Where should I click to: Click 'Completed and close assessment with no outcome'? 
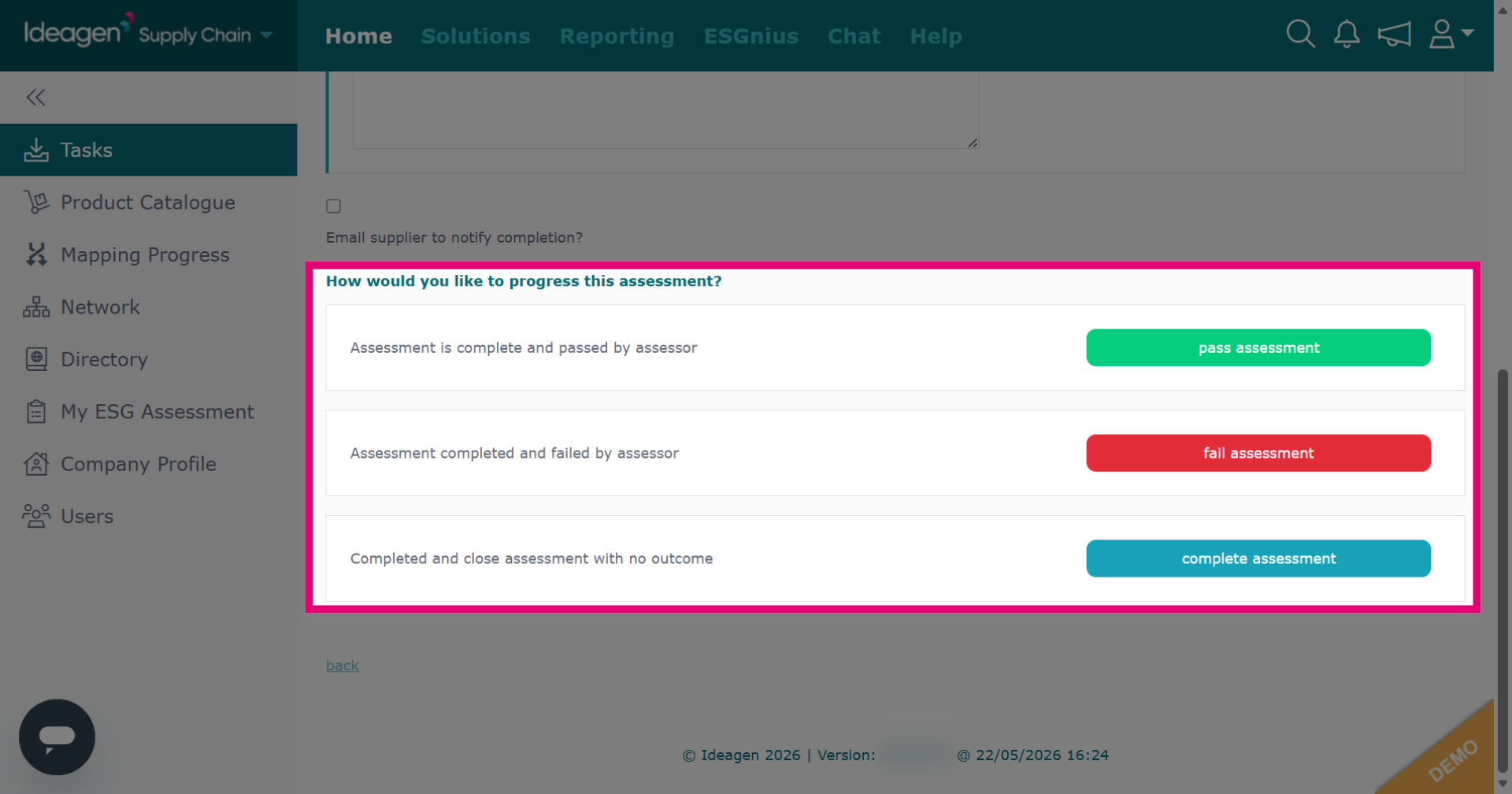(532, 558)
